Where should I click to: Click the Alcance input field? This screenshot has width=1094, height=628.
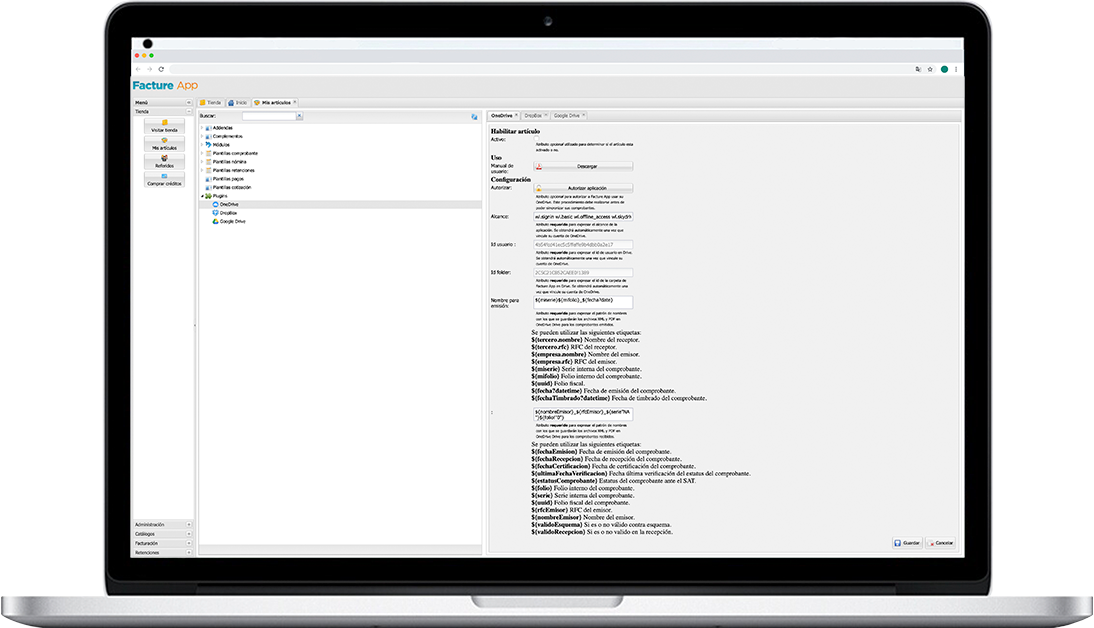coord(583,216)
